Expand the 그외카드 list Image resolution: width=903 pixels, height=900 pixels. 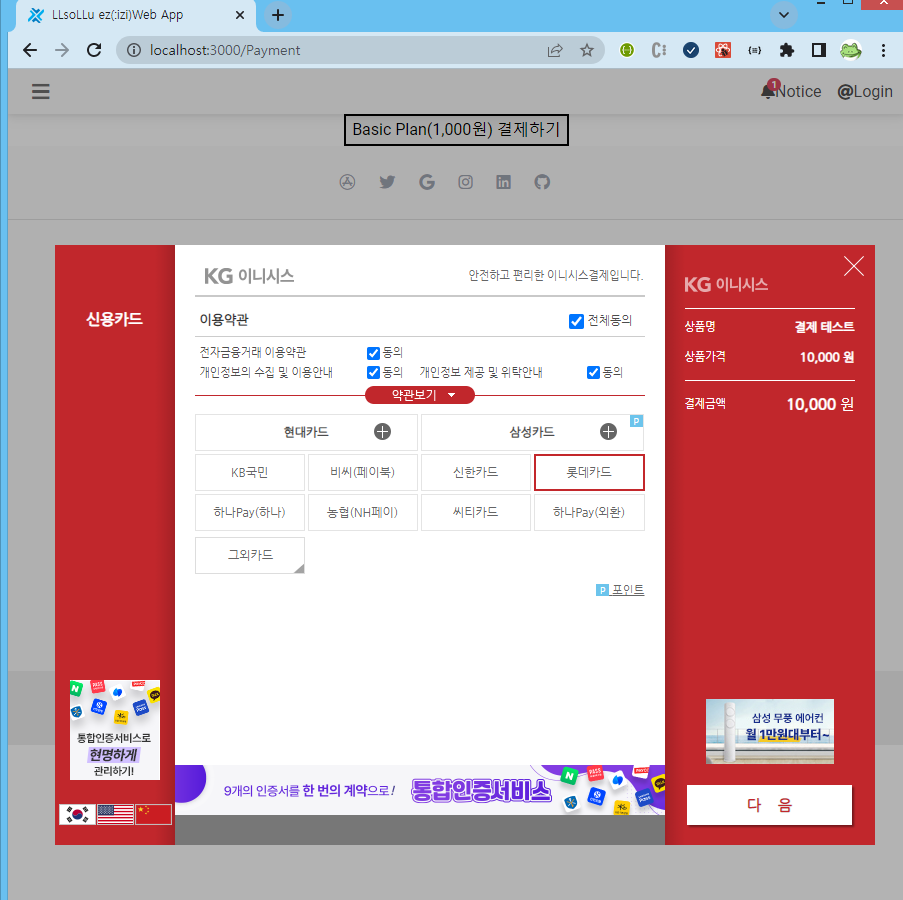pyautogui.click(x=250, y=555)
